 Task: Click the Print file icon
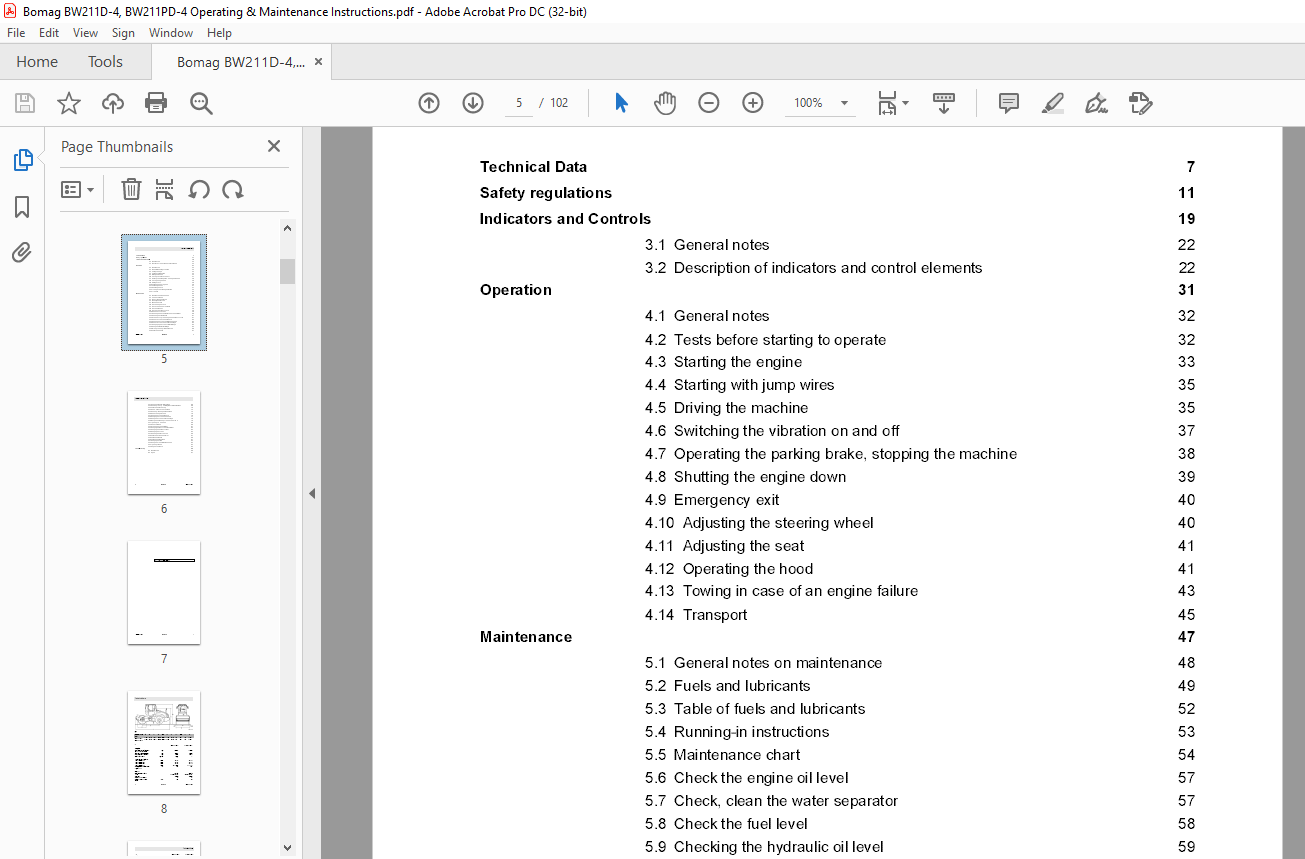[x=156, y=103]
